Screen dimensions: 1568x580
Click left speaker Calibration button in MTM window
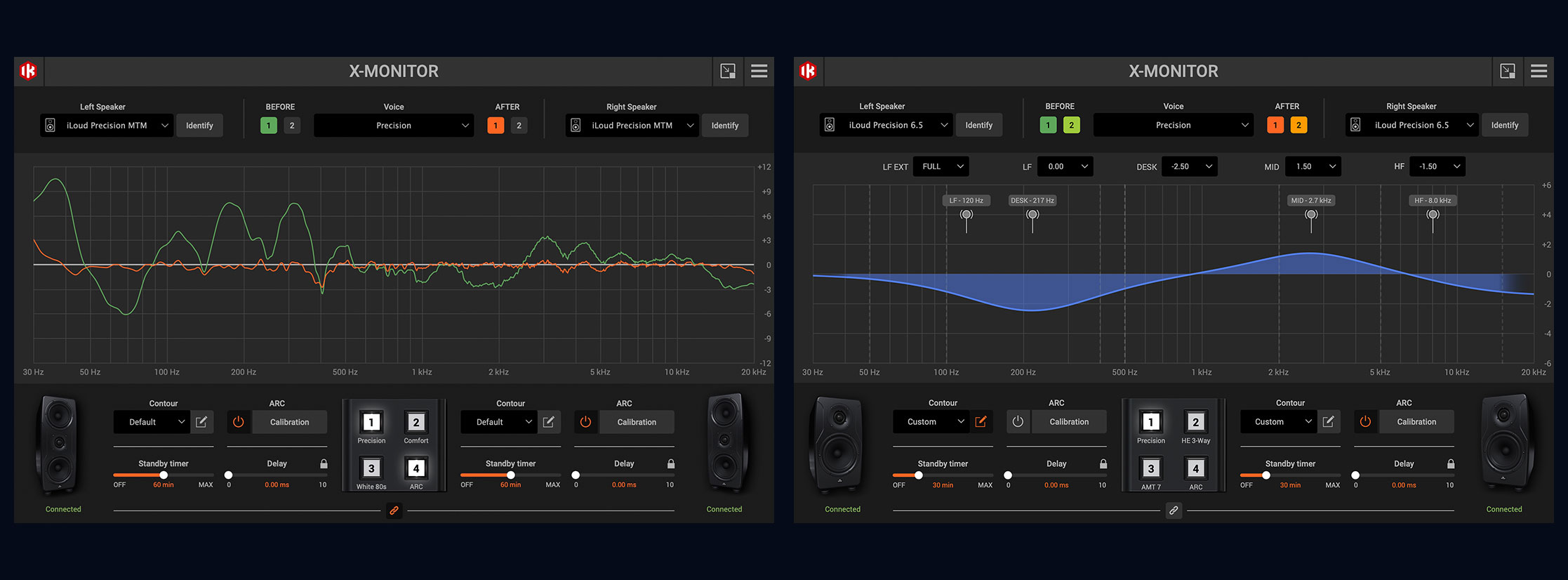[289, 422]
